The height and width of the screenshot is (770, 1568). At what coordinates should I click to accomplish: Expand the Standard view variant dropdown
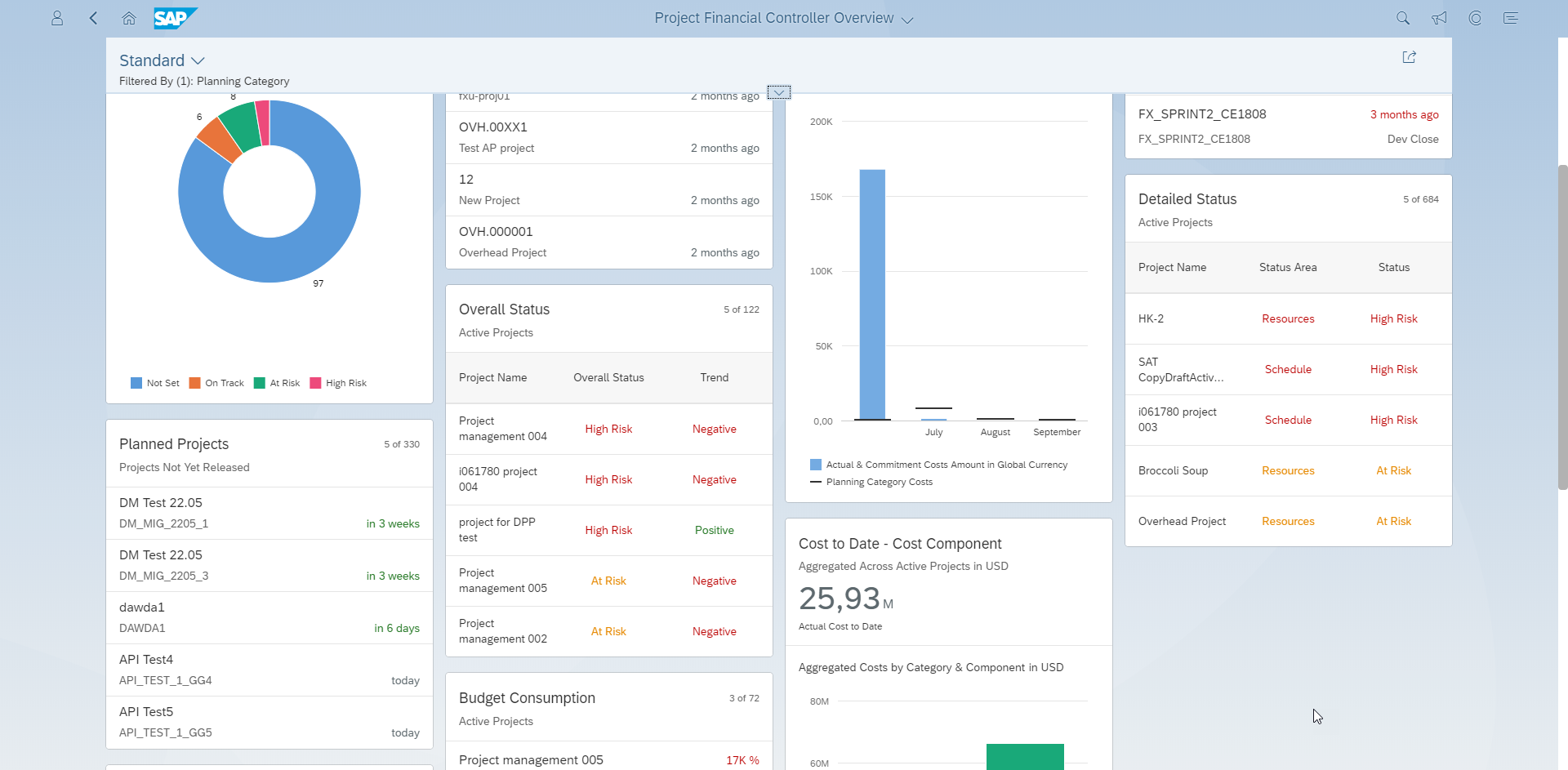pyautogui.click(x=162, y=60)
